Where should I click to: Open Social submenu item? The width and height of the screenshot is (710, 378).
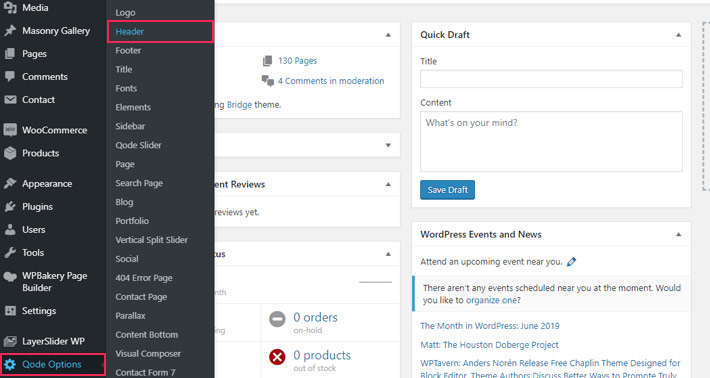pyautogui.click(x=126, y=259)
